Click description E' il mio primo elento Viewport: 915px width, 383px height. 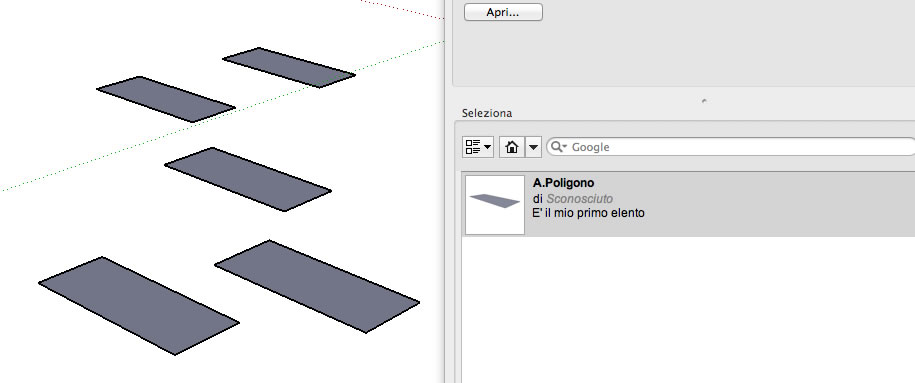pyautogui.click(x=588, y=213)
